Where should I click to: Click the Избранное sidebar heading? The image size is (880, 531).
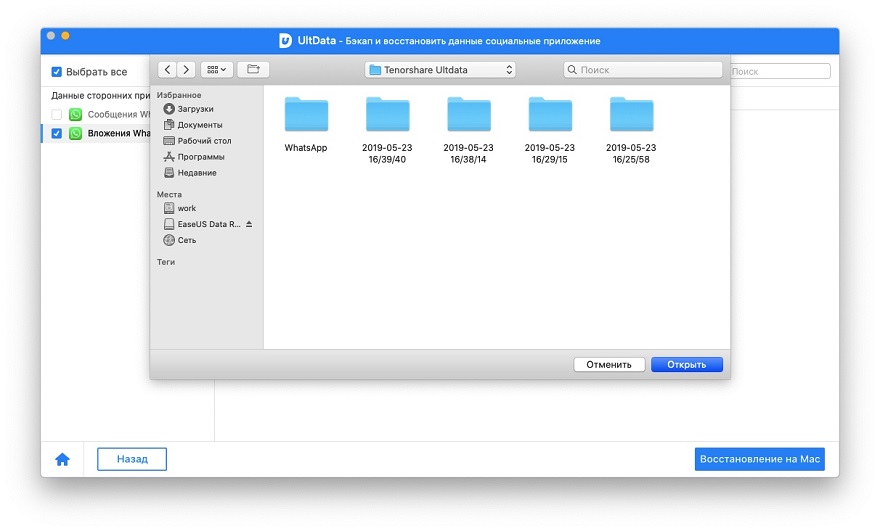coord(179,95)
